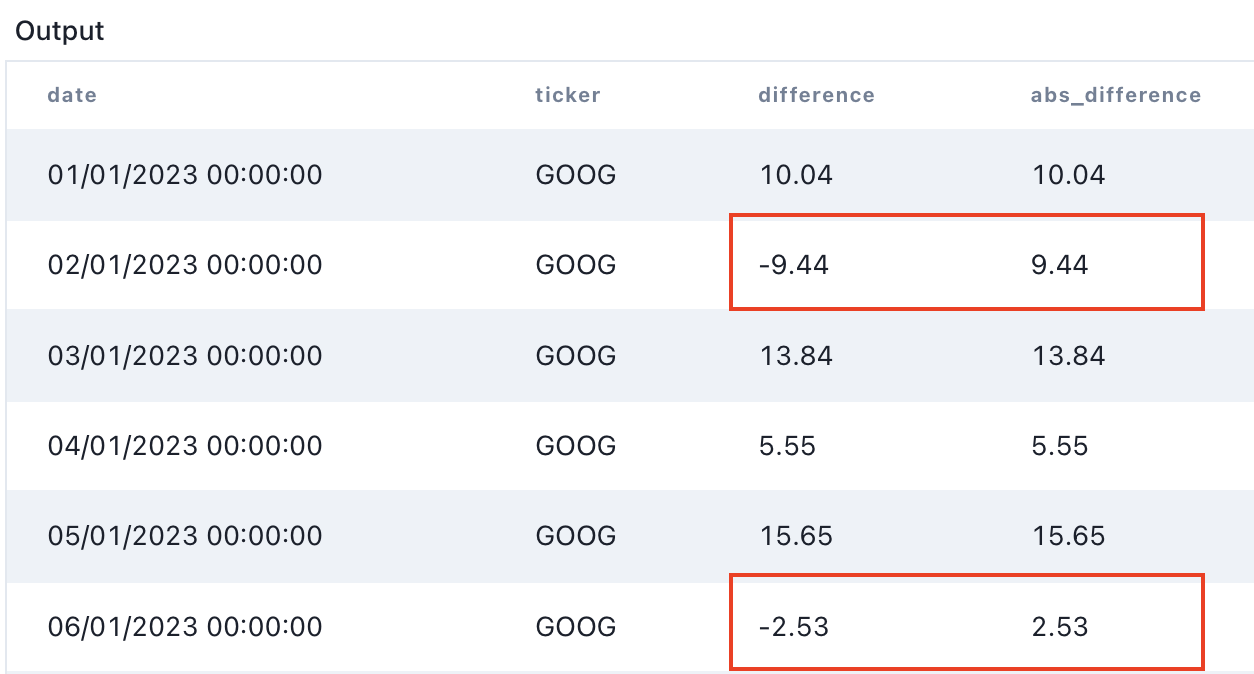This screenshot has width=1254, height=674.
Task: Select the 01/01/2023 date cell
Action: pos(185,176)
